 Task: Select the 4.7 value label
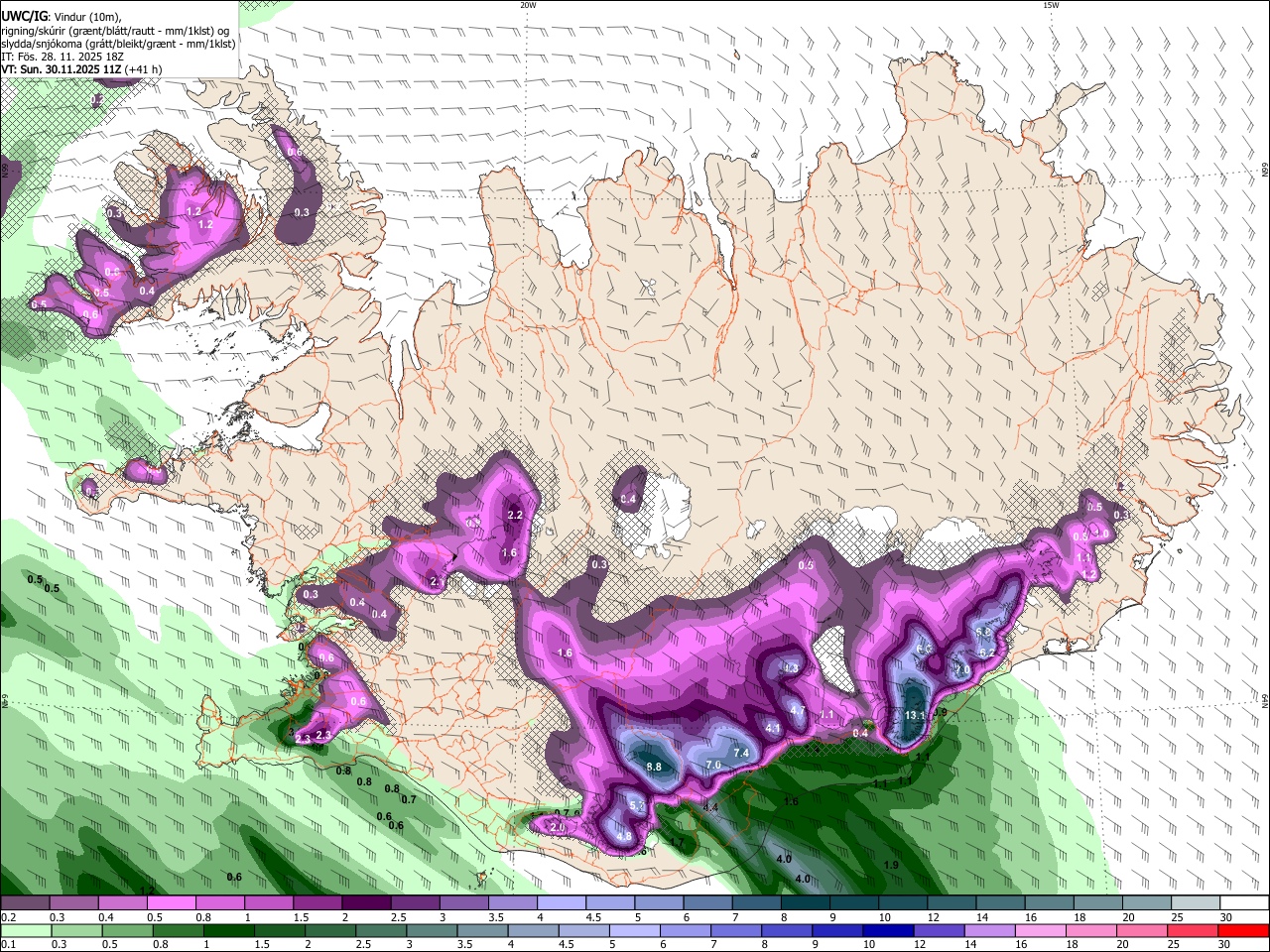click(x=797, y=710)
